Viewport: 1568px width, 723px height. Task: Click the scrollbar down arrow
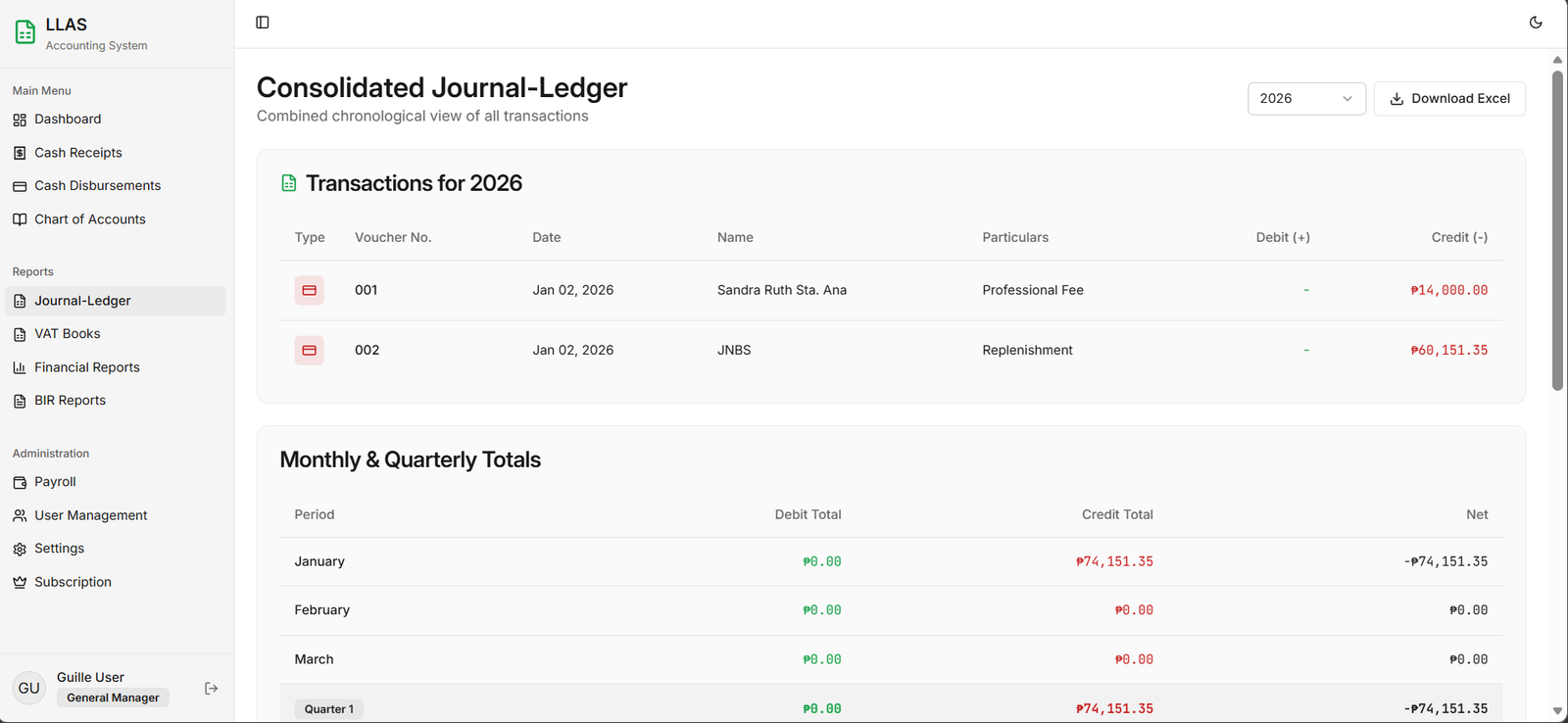1557,711
